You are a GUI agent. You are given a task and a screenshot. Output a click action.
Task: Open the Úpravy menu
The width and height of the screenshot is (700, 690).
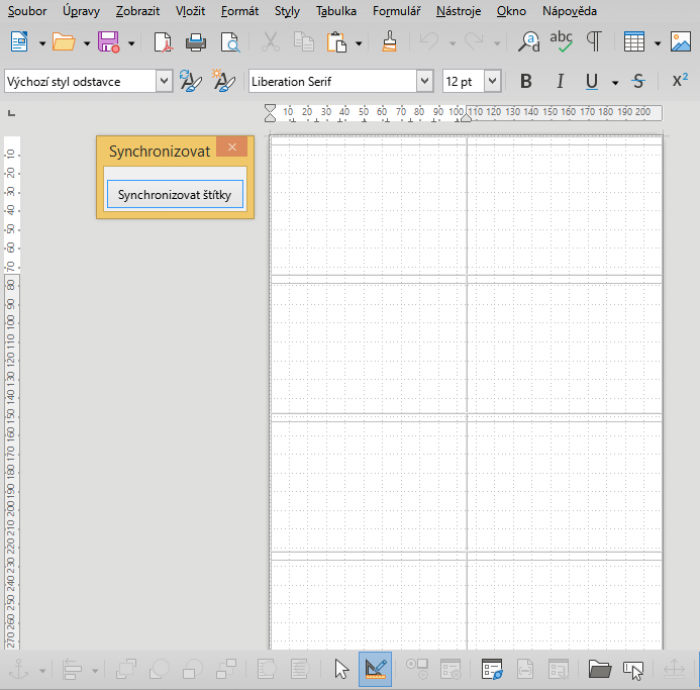click(81, 11)
